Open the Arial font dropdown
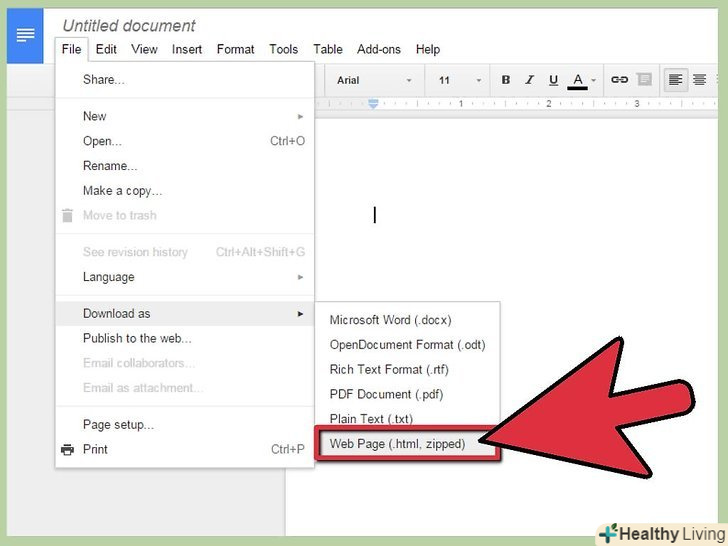The width and height of the screenshot is (728, 546). point(374,80)
